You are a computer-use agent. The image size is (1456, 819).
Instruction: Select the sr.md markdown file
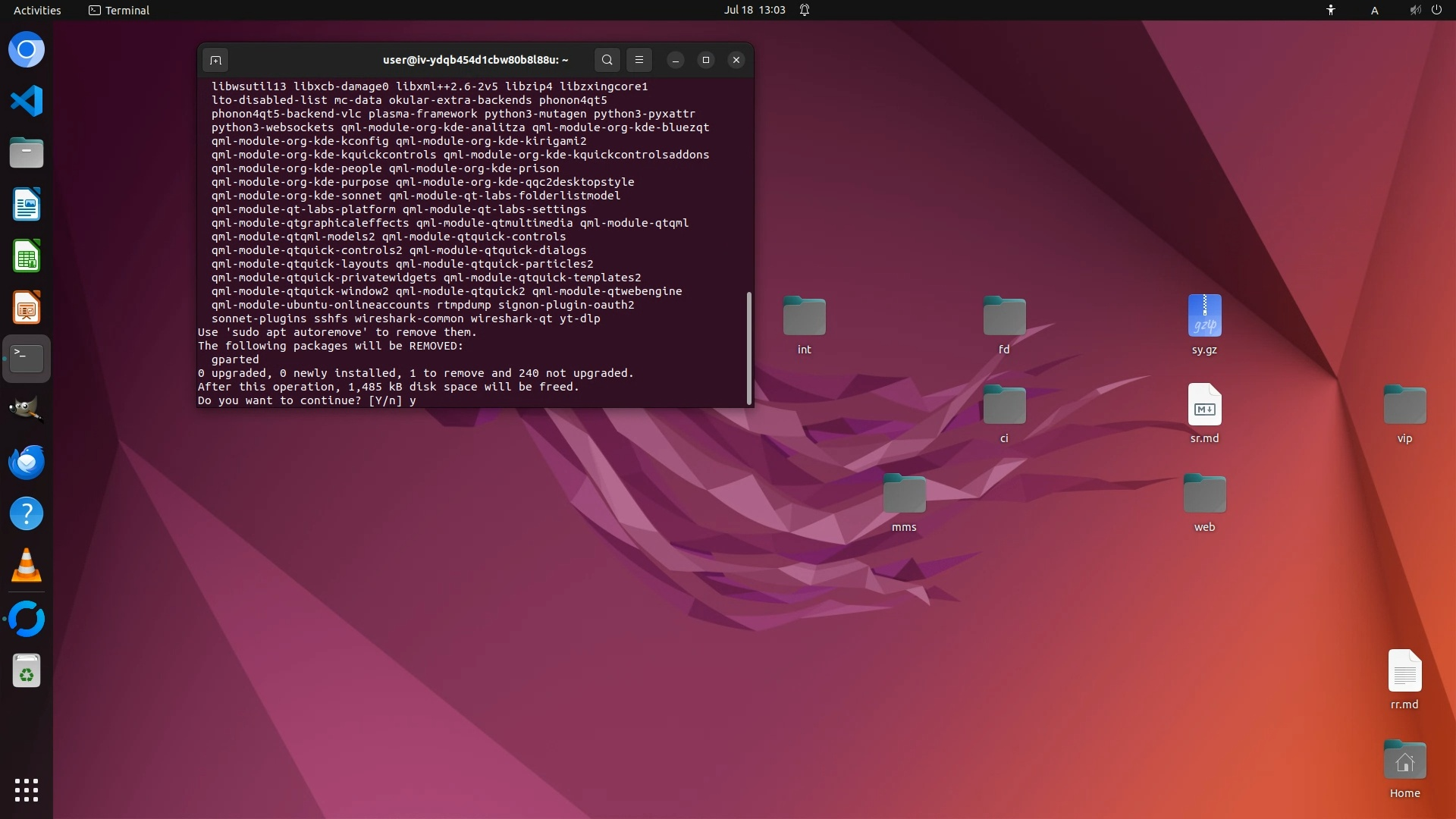coord(1204,405)
